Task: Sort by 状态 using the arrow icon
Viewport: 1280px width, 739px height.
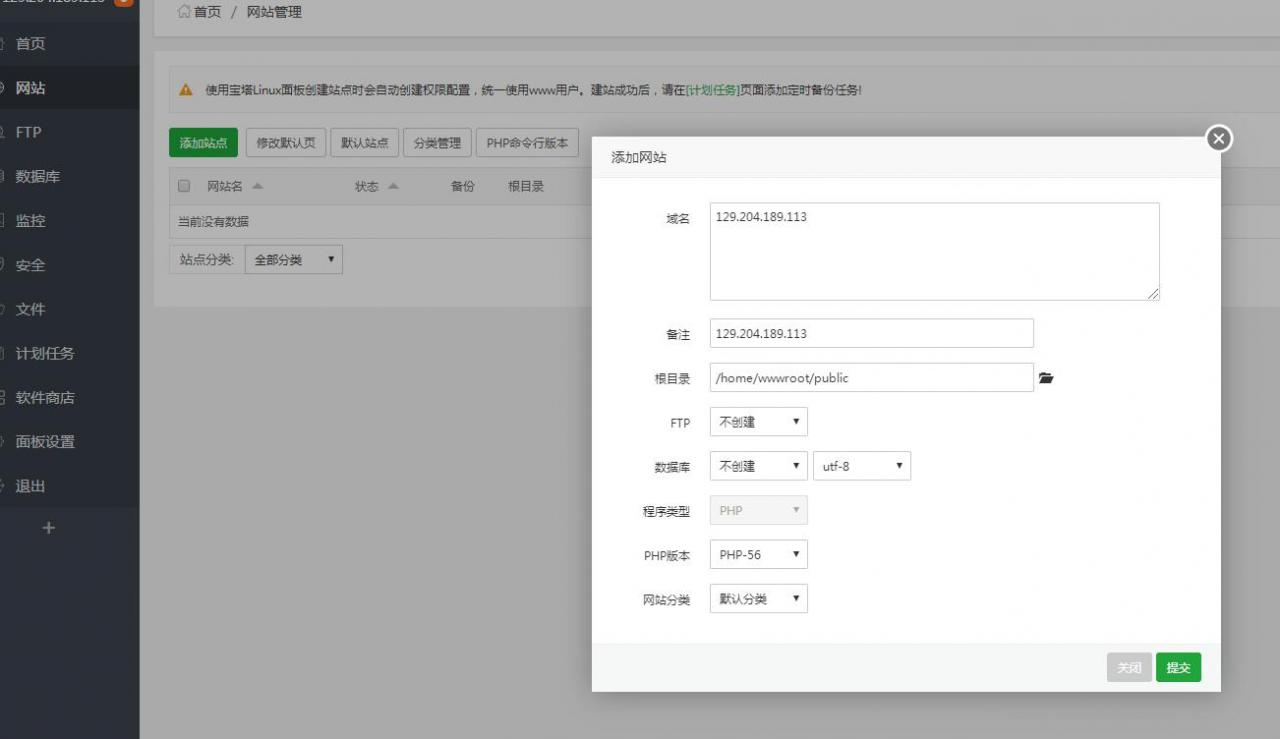Action: pyautogui.click(x=393, y=186)
